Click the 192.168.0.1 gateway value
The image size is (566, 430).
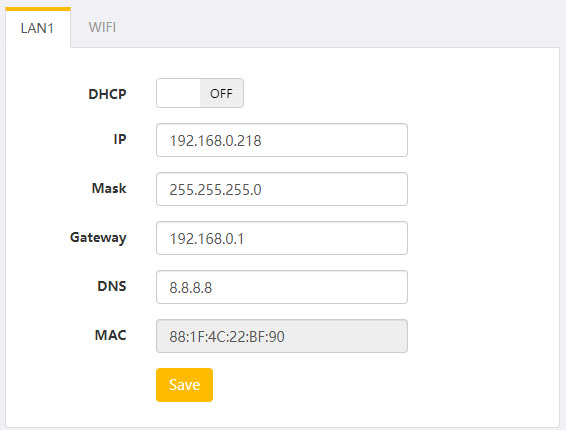point(207,239)
